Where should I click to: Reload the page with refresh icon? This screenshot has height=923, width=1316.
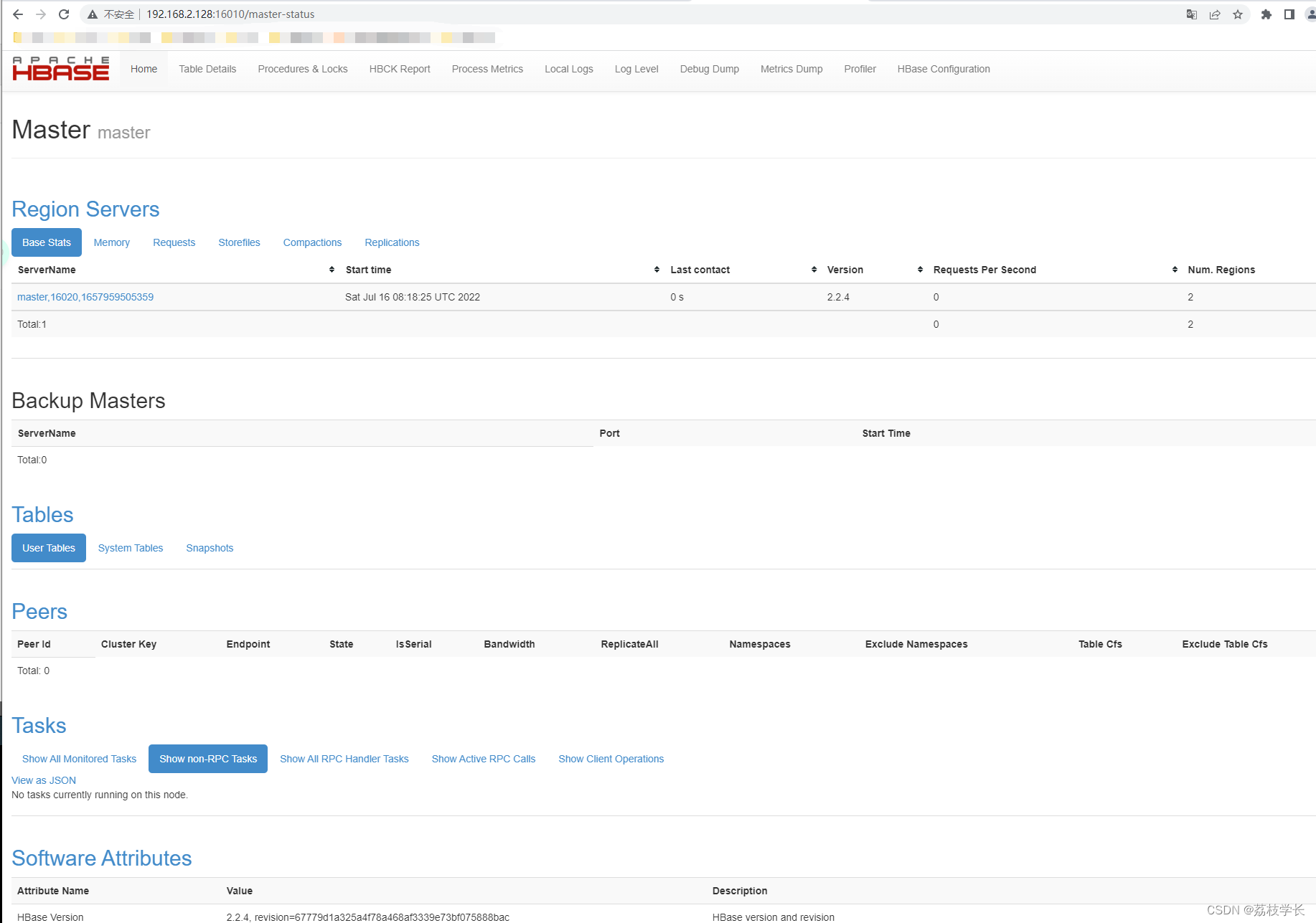coord(64,14)
